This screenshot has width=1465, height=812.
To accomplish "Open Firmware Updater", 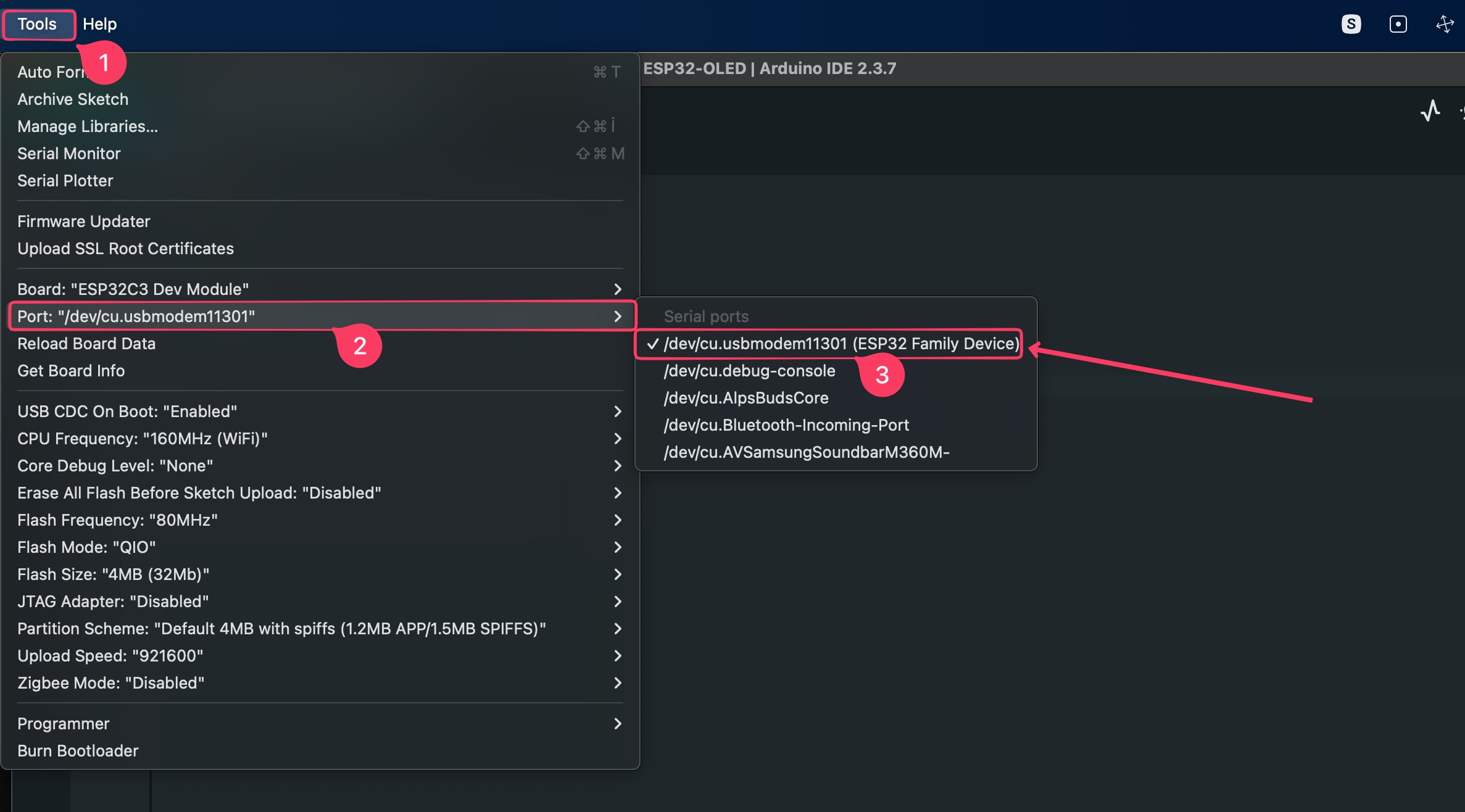I will (x=84, y=222).
